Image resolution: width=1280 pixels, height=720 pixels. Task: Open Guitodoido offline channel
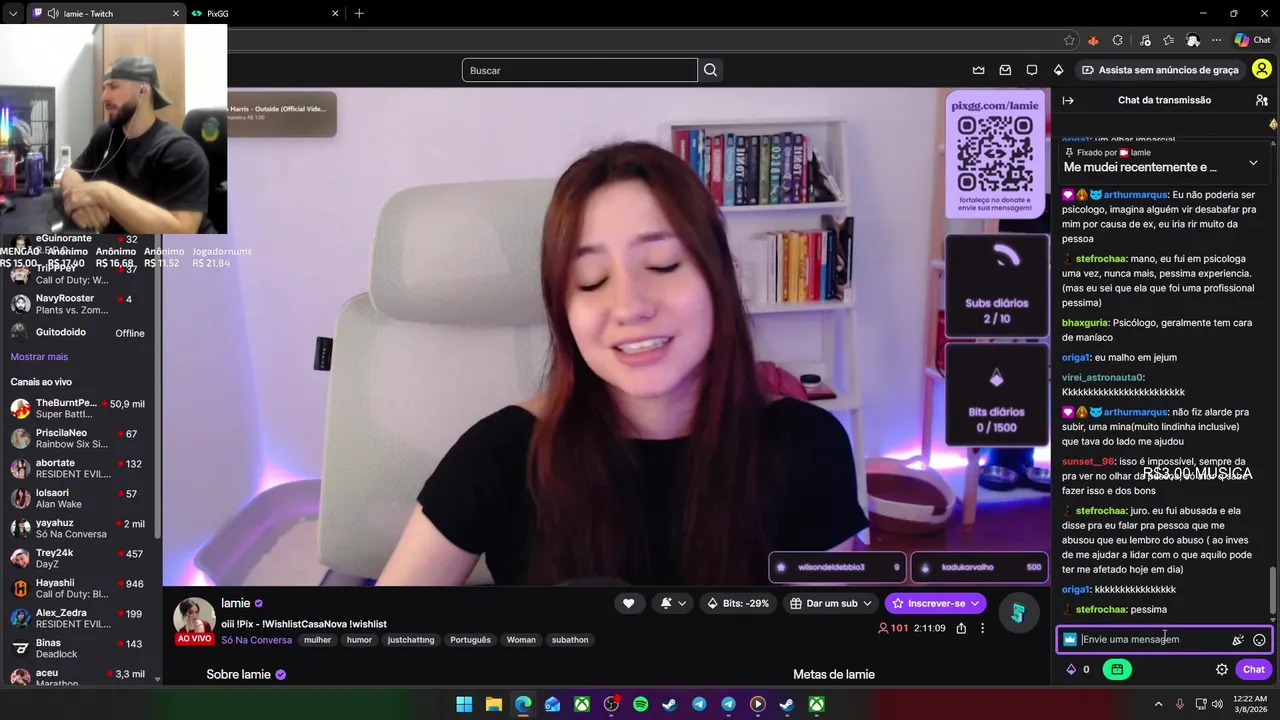point(78,333)
